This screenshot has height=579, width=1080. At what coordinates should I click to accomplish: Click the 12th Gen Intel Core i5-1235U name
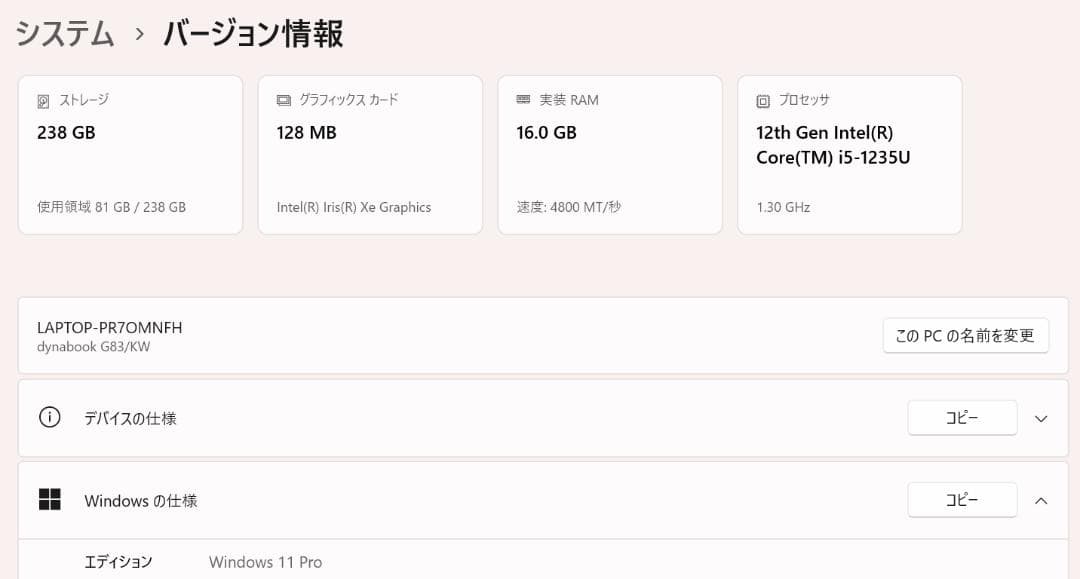coord(833,145)
